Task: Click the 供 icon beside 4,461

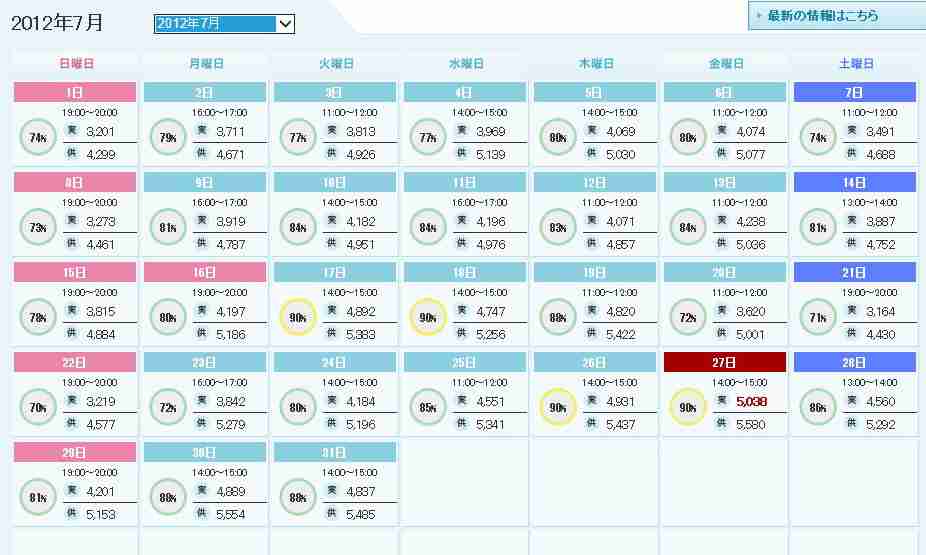Action: (x=72, y=243)
